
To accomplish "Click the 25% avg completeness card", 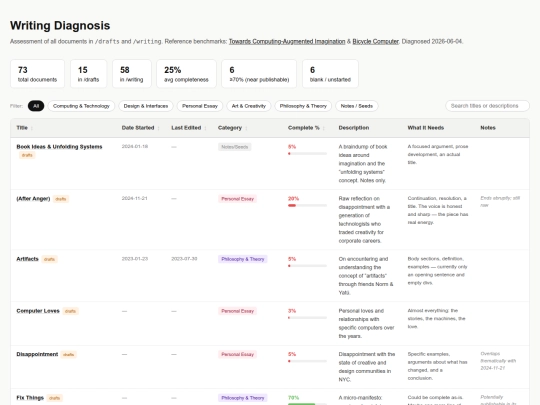I will [x=186, y=74].
